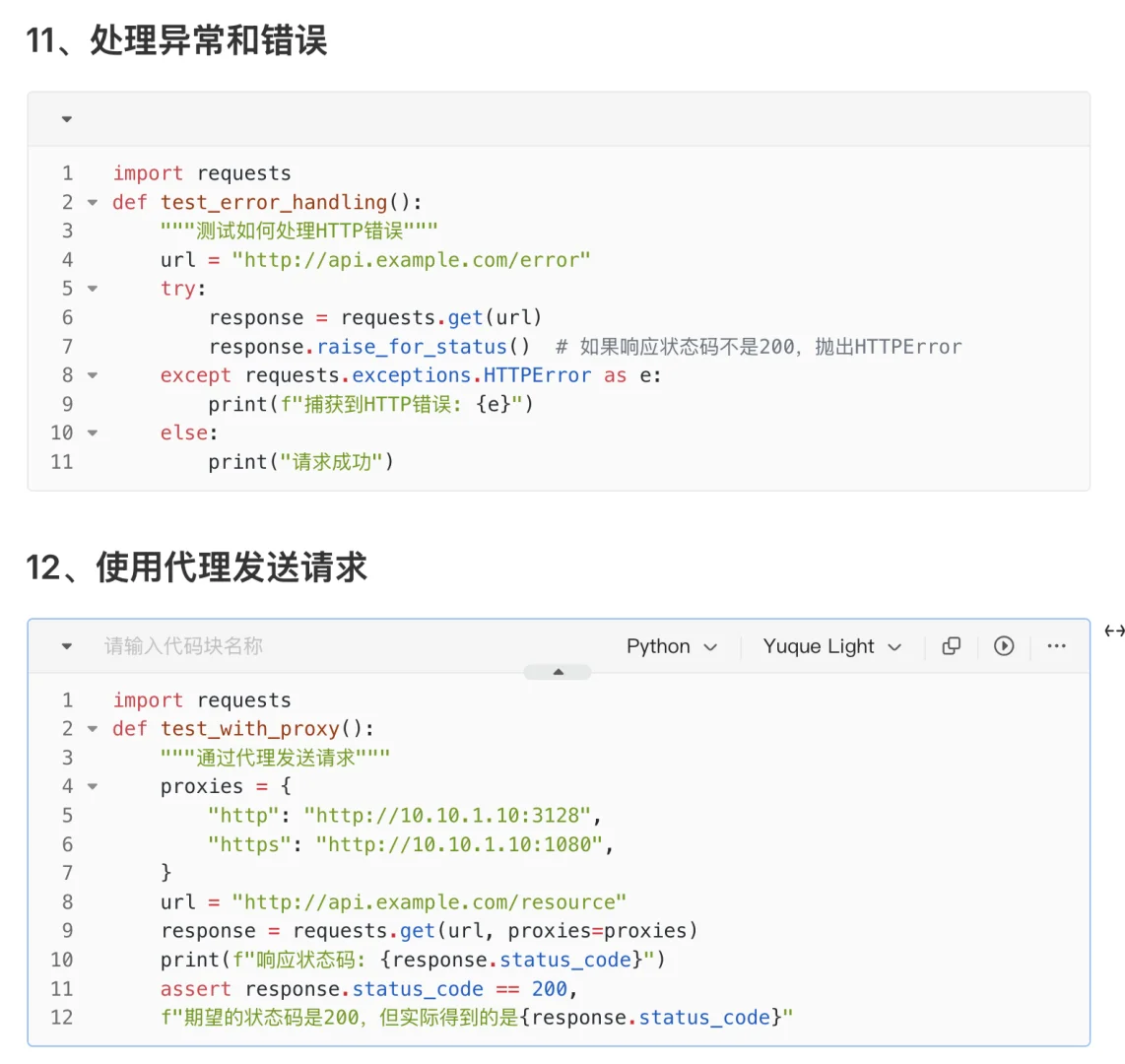Collapse the error handling code block with the header triangle

coord(67,119)
